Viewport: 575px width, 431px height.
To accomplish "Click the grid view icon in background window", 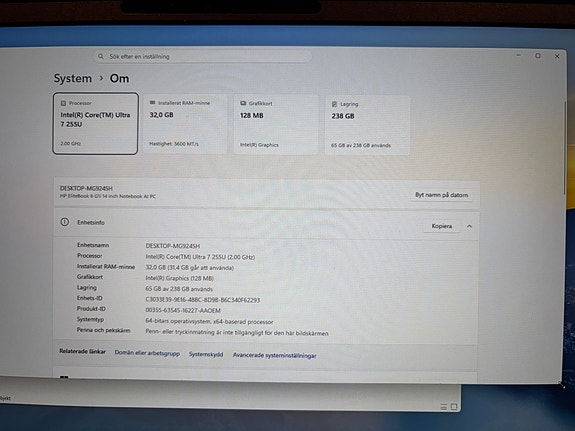I will [454, 406].
